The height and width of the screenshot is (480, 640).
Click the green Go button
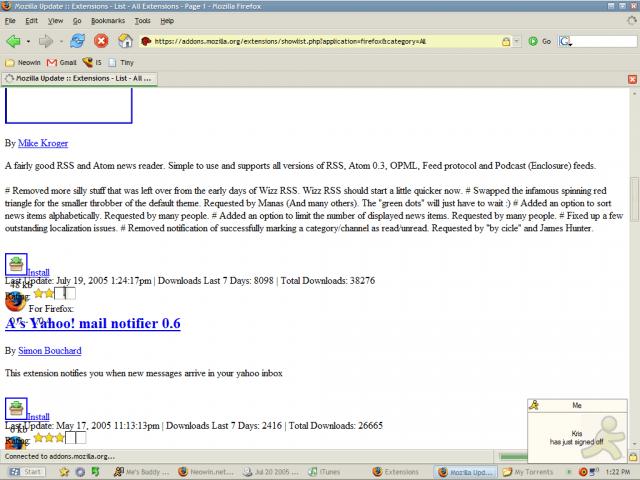click(540, 41)
